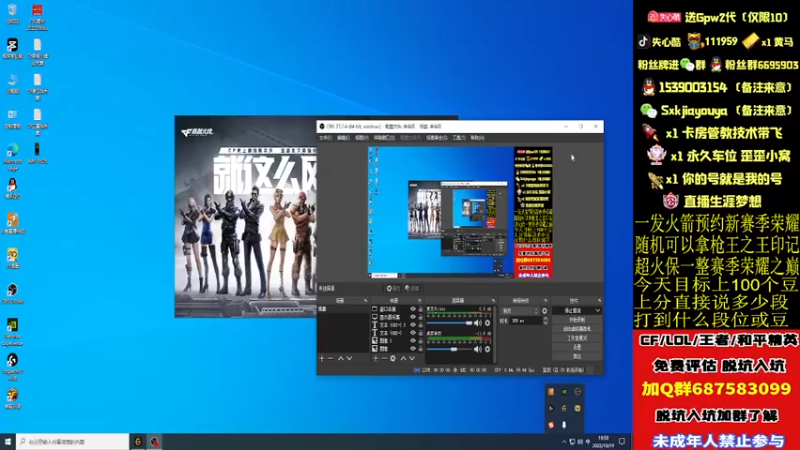Switch to OBS via its taskbar icon
The image size is (800, 450).
tap(155, 441)
